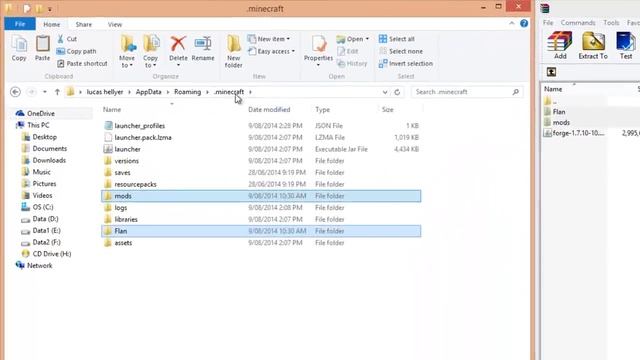640x360 pixels.
Task: Click the Copy icon in the ribbon
Action: point(19,48)
